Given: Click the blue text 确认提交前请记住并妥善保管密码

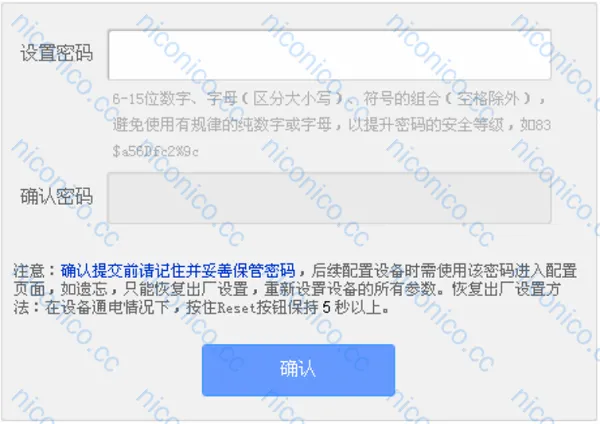Looking at the screenshot, I should coord(178,271).
